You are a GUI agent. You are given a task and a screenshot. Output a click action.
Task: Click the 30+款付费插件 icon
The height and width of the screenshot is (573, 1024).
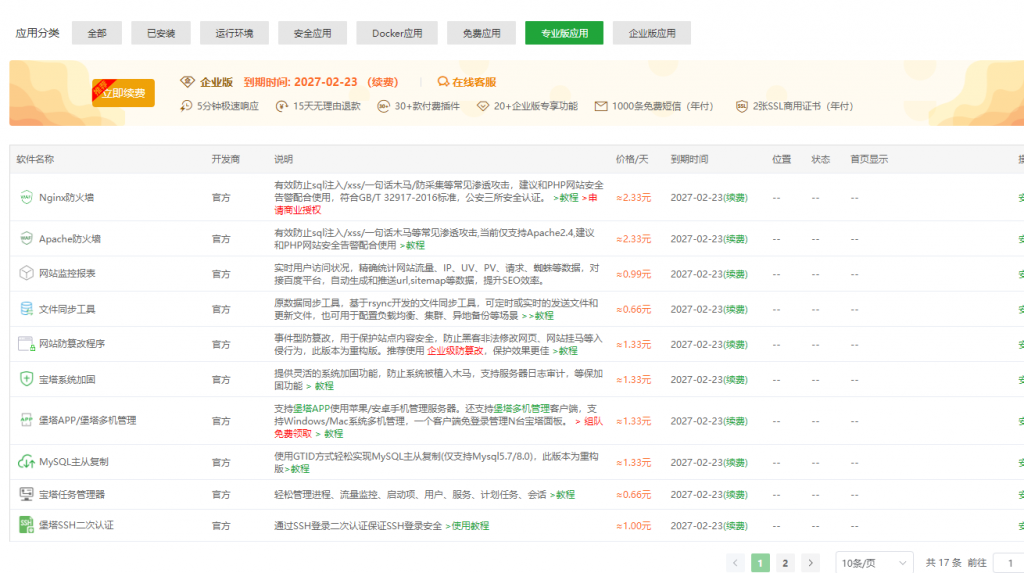click(x=383, y=106)
